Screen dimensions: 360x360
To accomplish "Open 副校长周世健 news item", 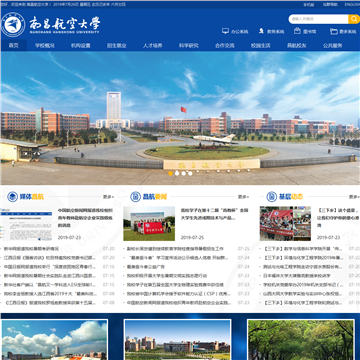I will (175, 249).
